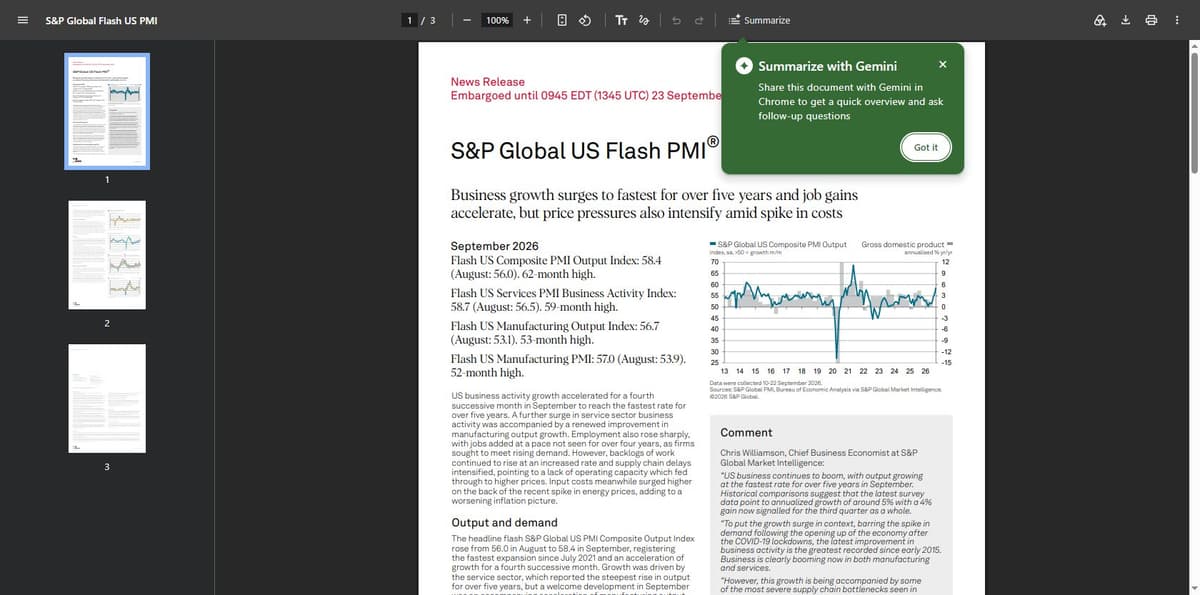Click the zoom out minus icon

pos(466,20)
